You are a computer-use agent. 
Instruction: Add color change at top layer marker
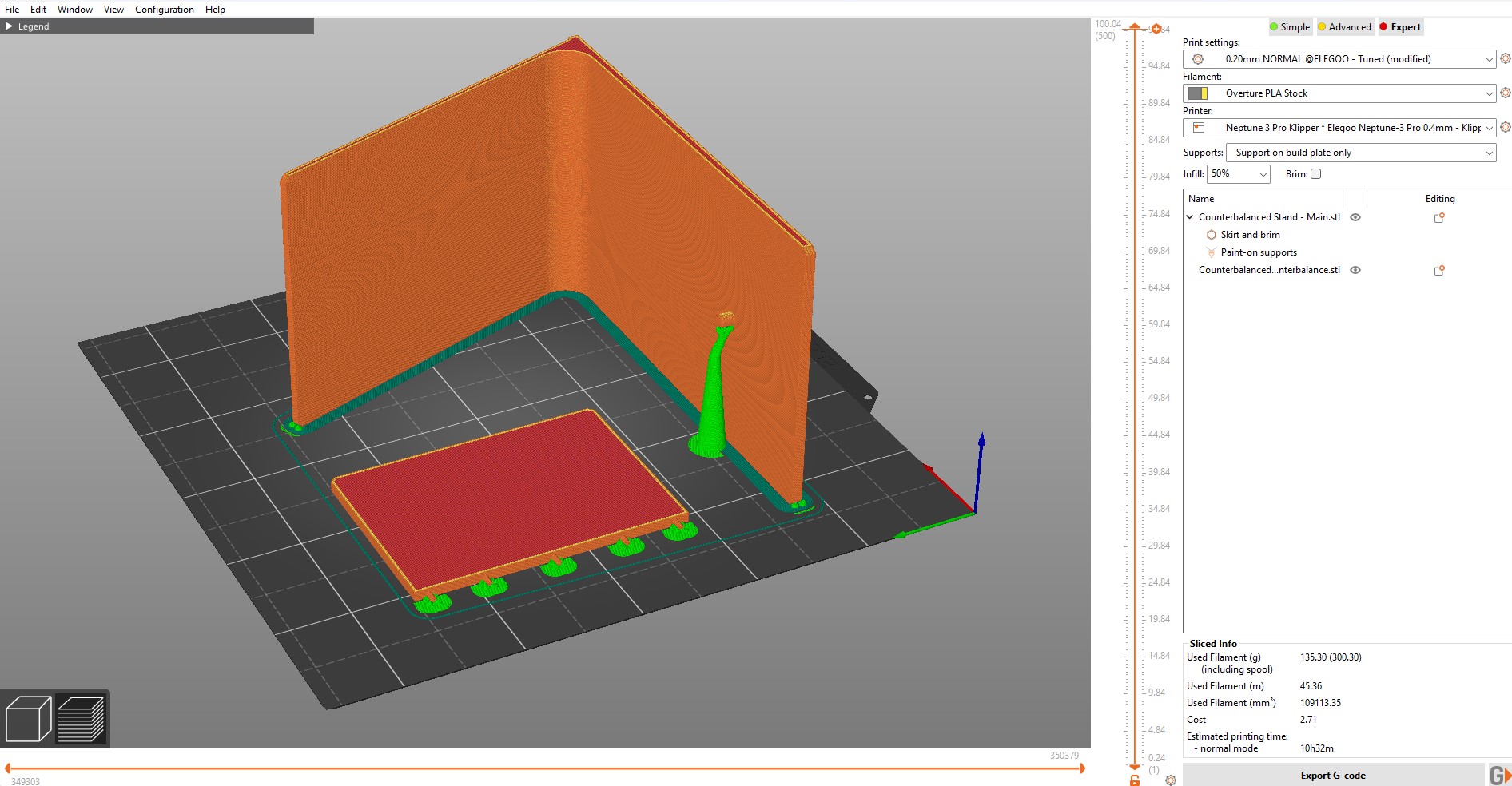(1156, 29)
